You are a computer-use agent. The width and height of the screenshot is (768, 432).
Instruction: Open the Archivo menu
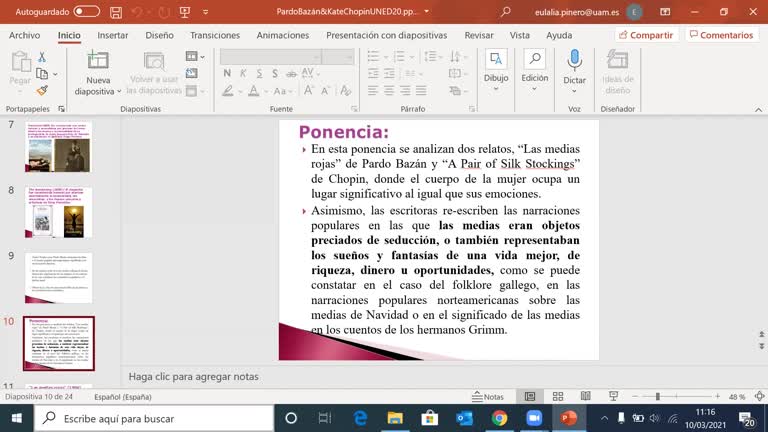tap(24, 35)
